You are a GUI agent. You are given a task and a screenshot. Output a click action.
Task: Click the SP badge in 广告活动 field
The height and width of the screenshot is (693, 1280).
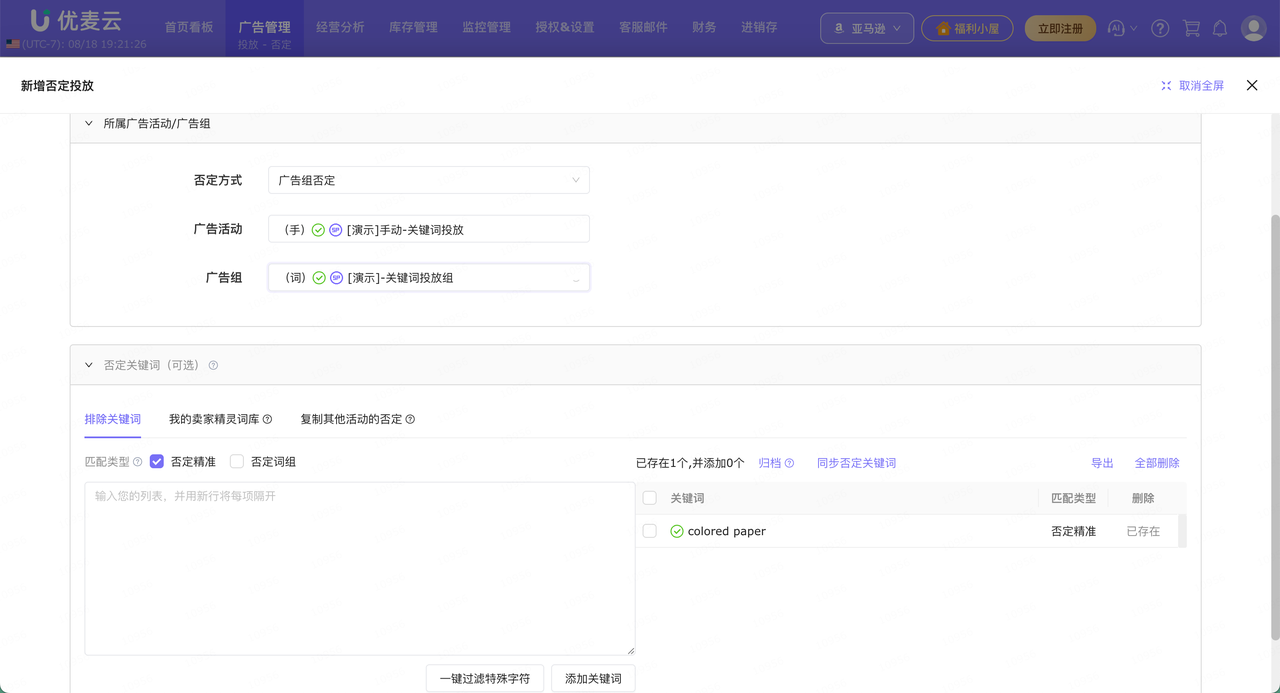[x=336, y=229]
